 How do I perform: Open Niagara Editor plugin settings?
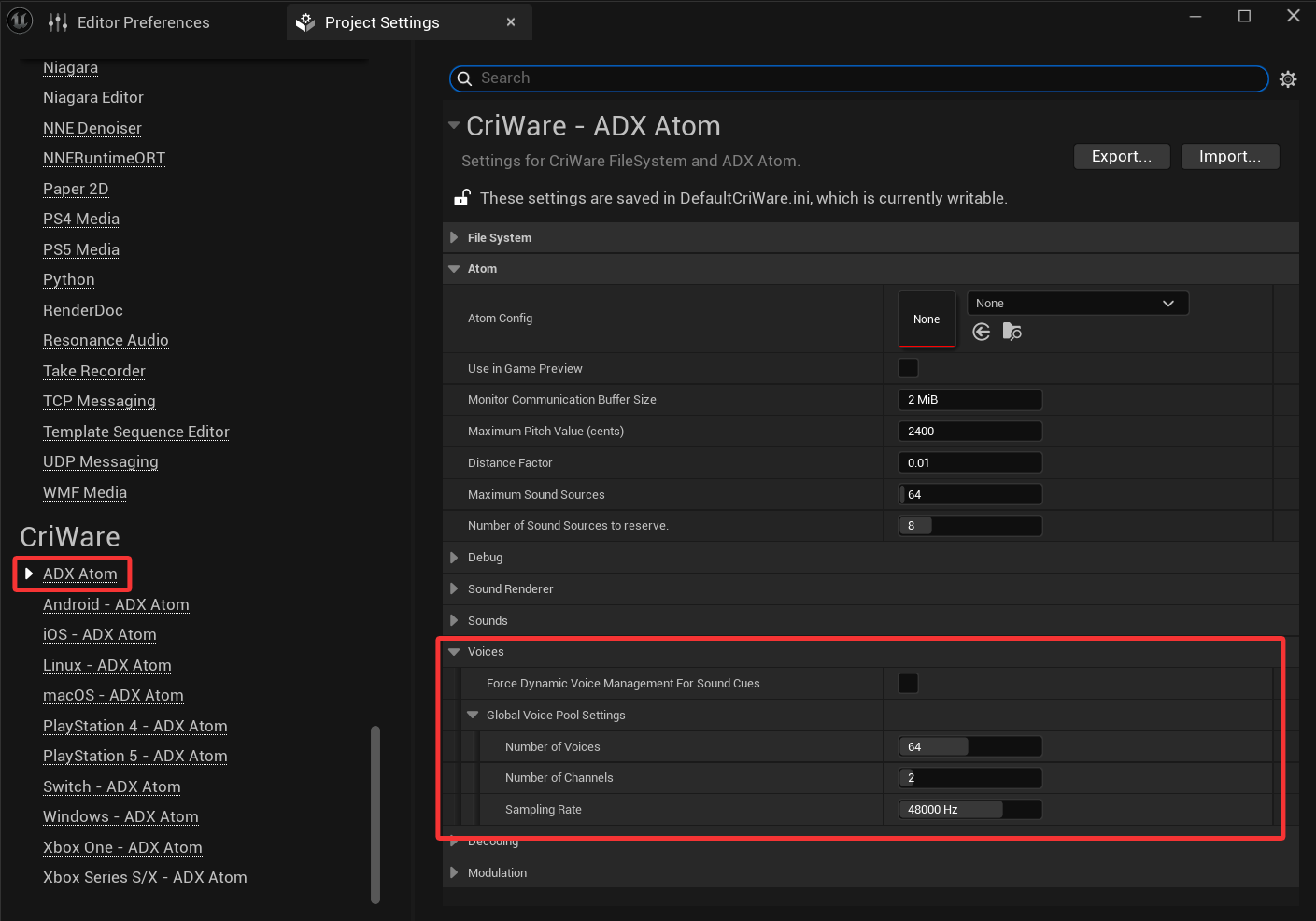point(93,98)
